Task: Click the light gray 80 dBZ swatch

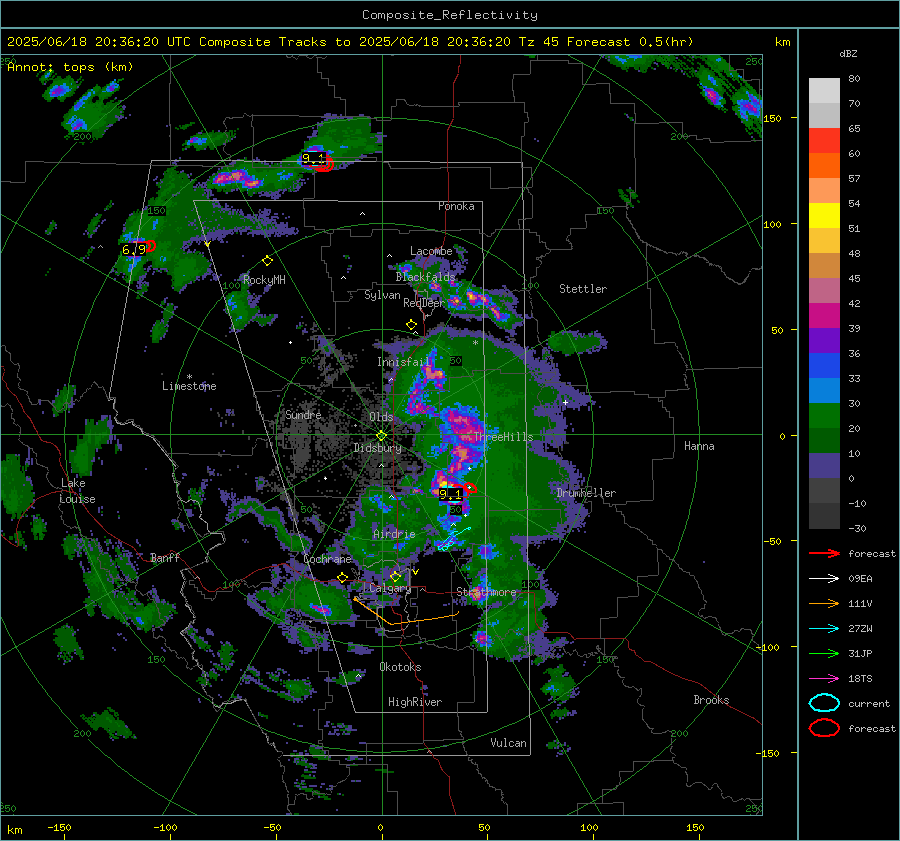Action: pos(824,90)
